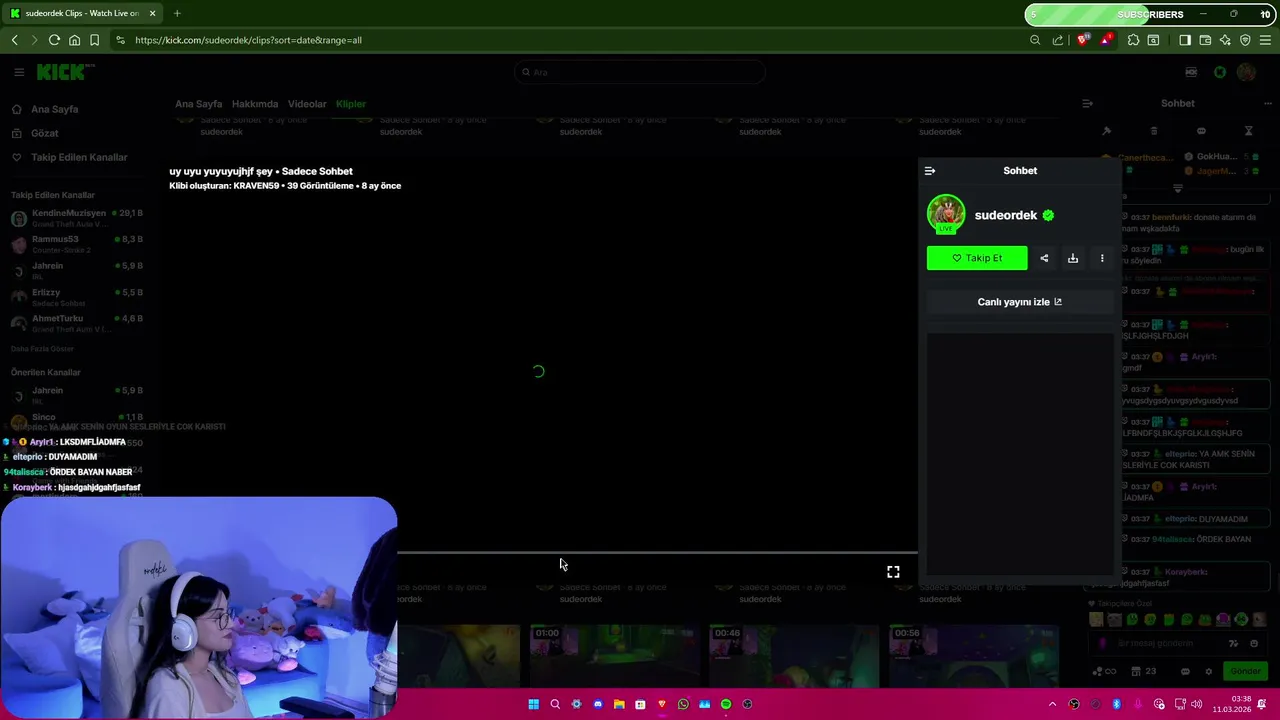Open the clip three-dot options menu
The width and height of the screenshot is (1280, 720).
coord(1102,258)
